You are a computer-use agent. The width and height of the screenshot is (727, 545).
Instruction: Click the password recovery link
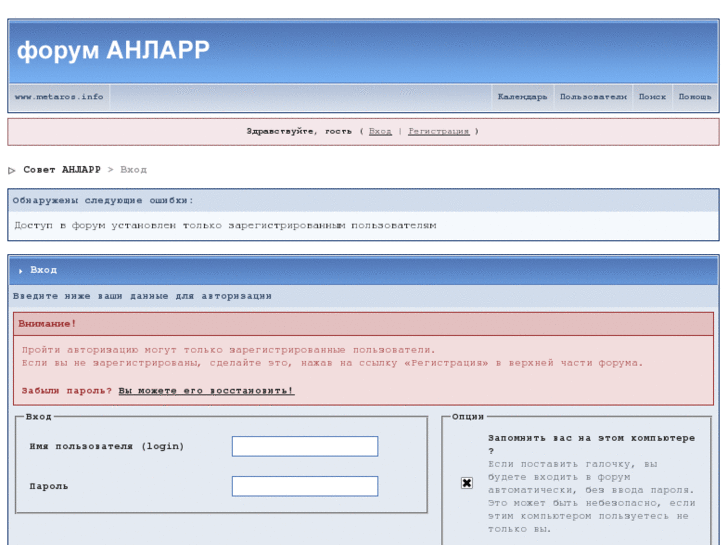click(x=206, y=391)
